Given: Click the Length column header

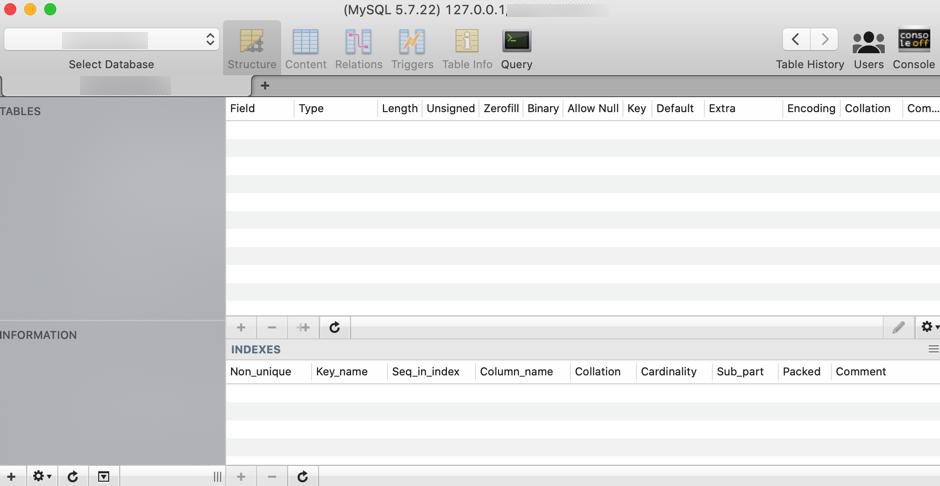Looking at the screenshot, I should pos(399,108).
